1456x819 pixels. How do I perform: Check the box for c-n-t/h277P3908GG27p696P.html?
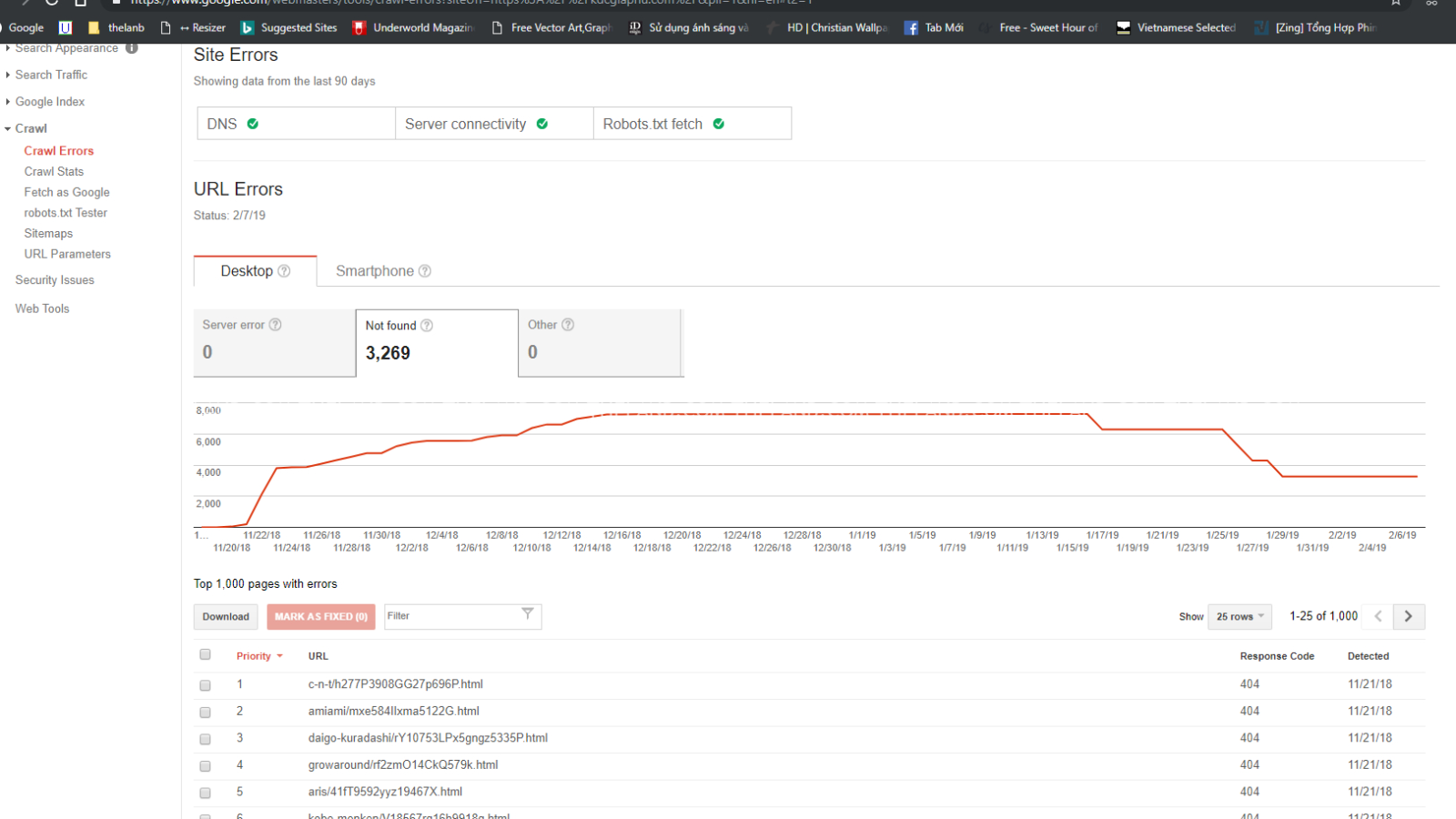click(x=205, y=685)
